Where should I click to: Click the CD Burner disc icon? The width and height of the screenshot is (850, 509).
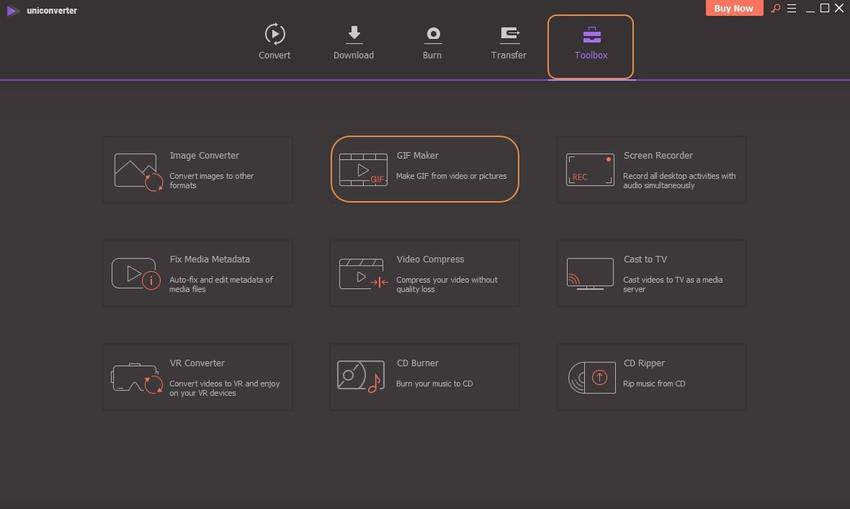362,377
